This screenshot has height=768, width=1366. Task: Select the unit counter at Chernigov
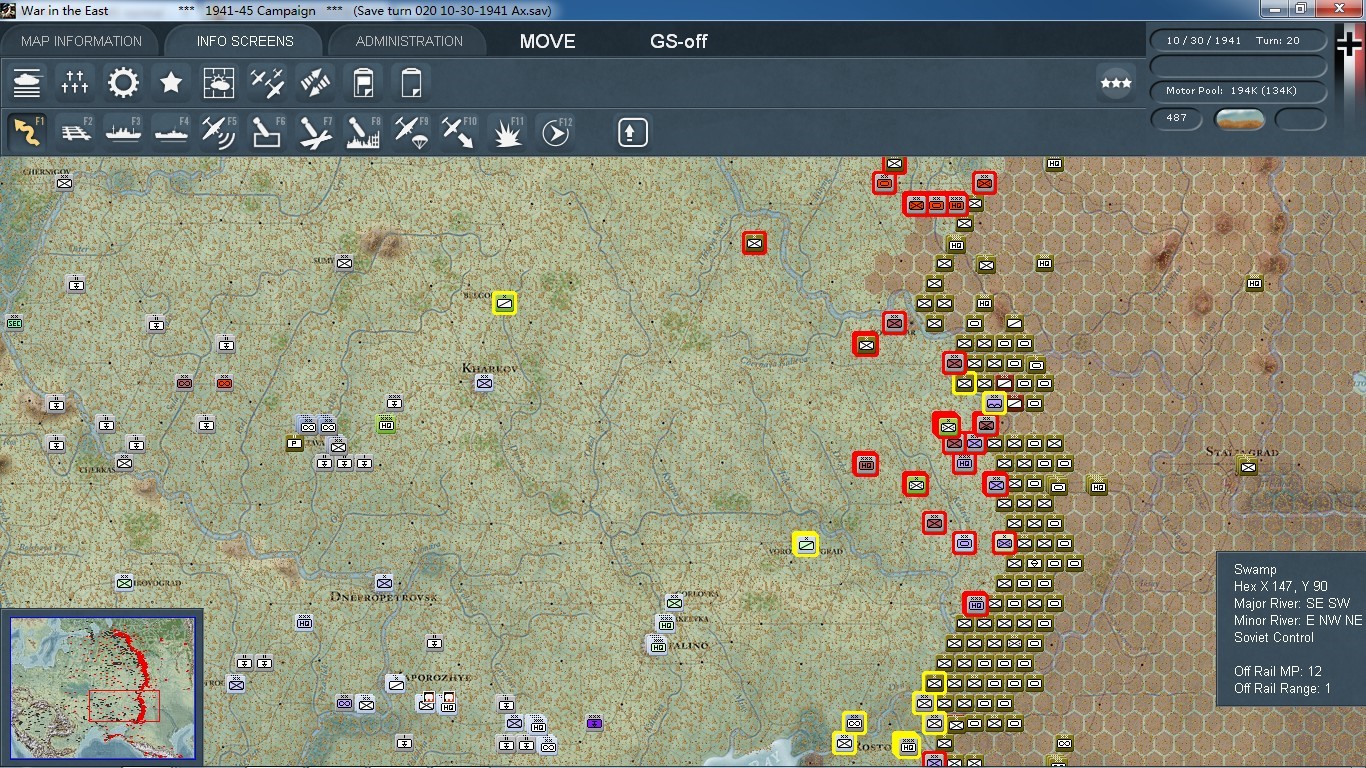[65, 182]
